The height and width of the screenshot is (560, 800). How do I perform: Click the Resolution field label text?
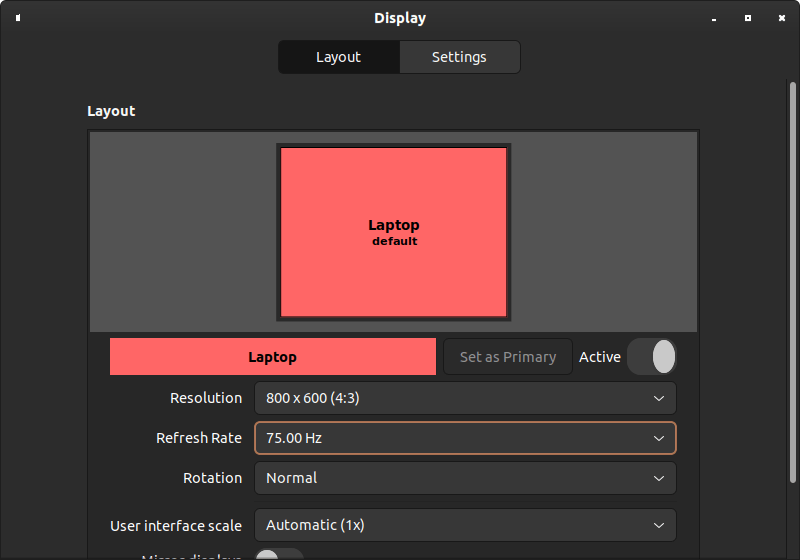click(206, 398)
